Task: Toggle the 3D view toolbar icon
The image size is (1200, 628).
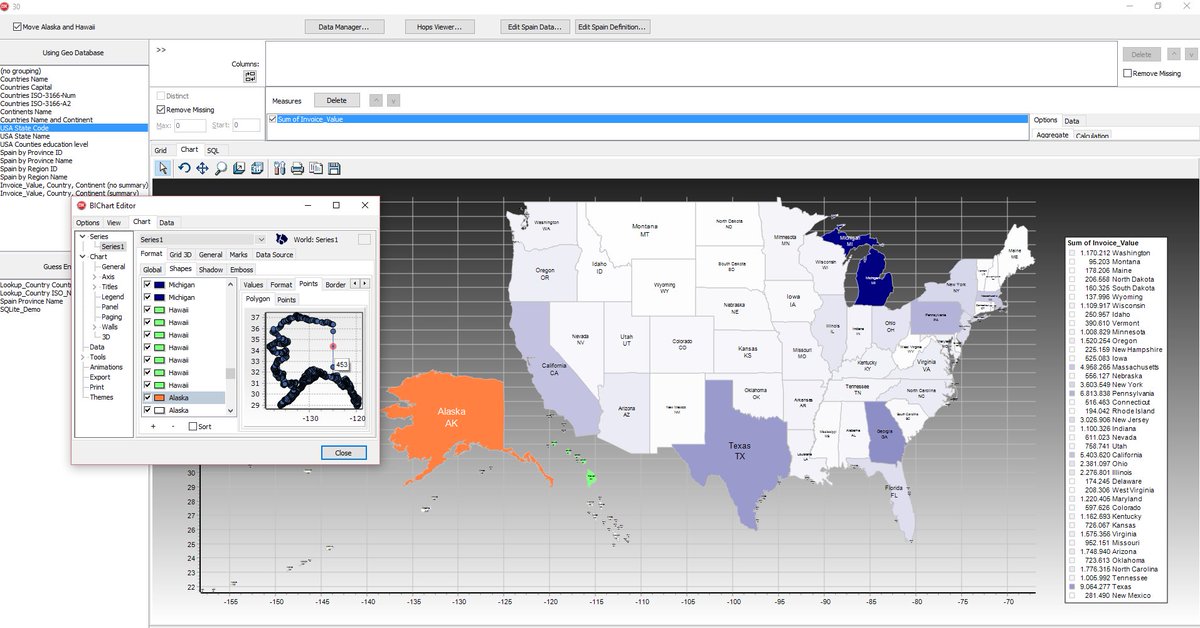Action: point(256,168)
